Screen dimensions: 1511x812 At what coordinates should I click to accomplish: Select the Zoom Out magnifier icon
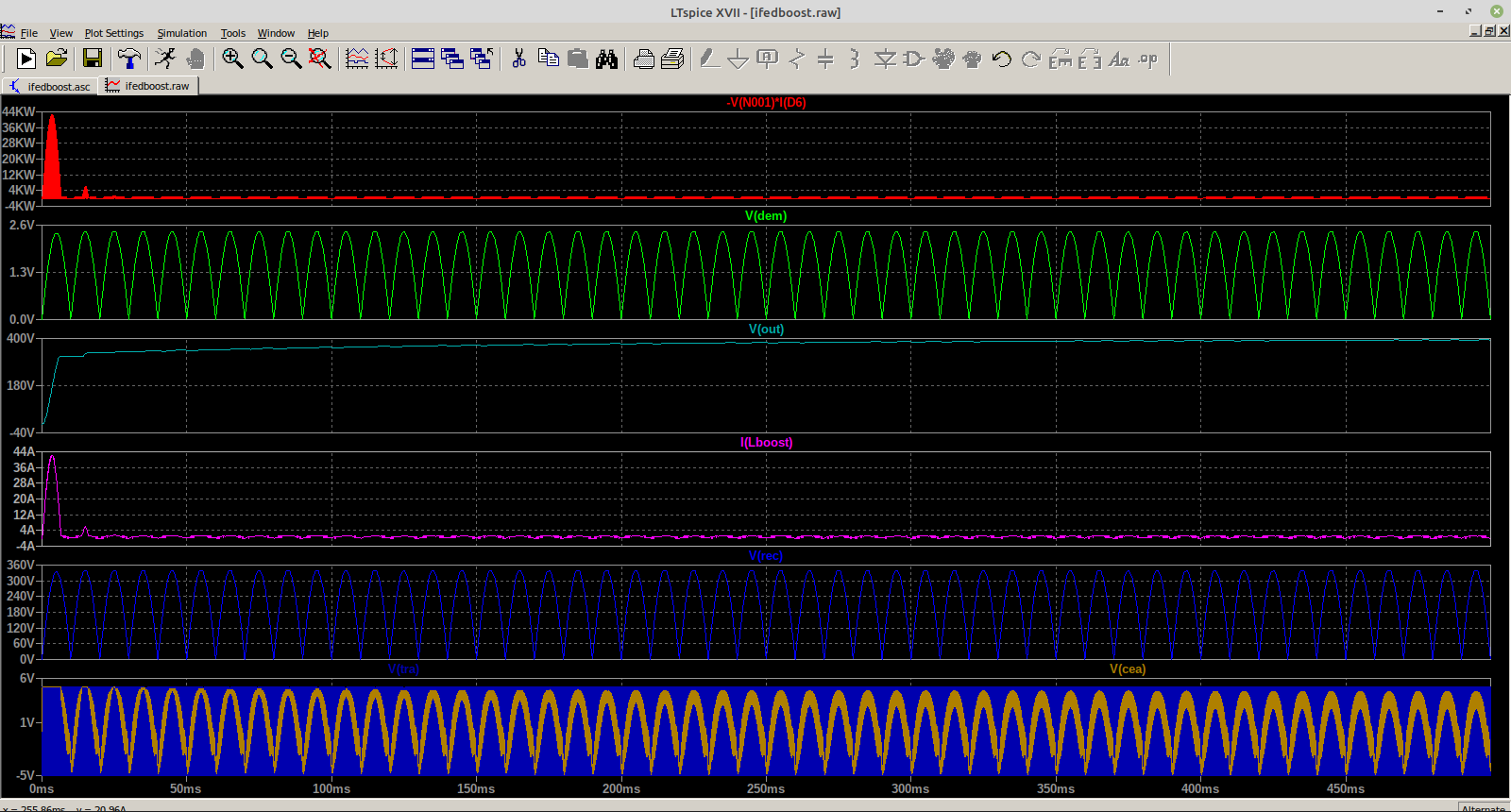[x=291, y=59]
